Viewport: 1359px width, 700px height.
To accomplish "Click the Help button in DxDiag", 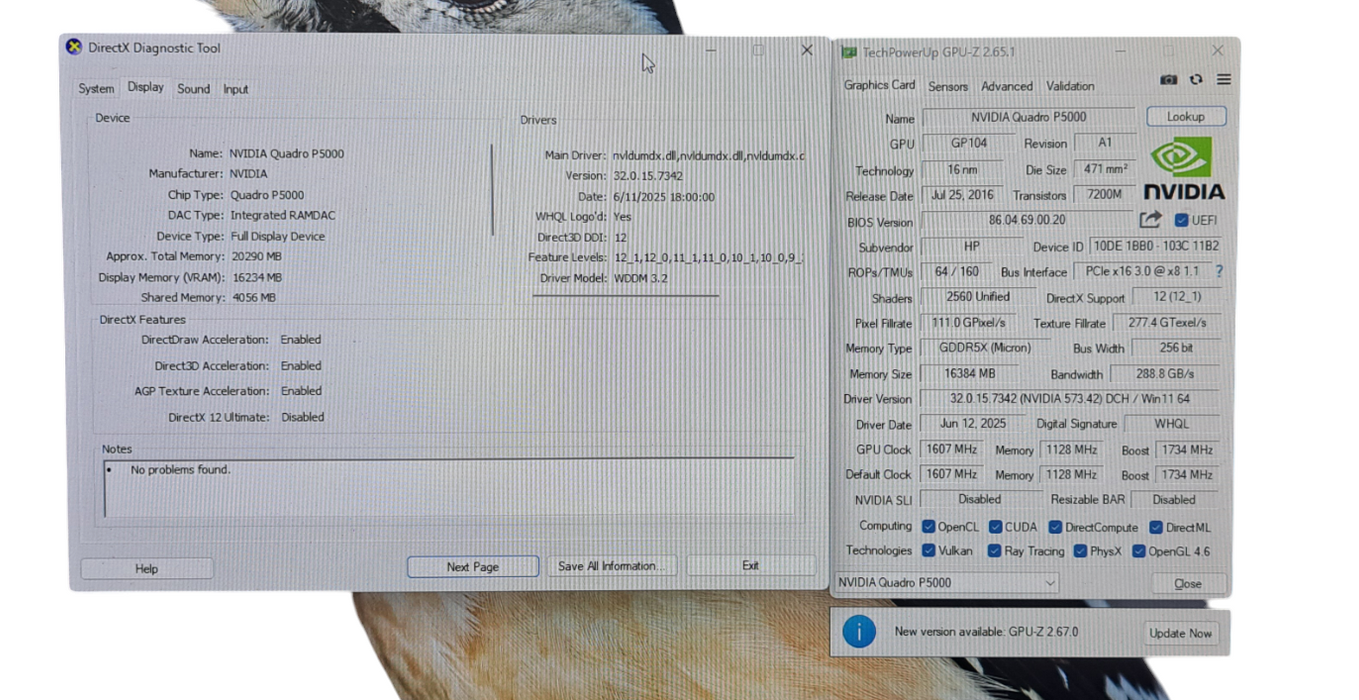I will tap(146, 568).
